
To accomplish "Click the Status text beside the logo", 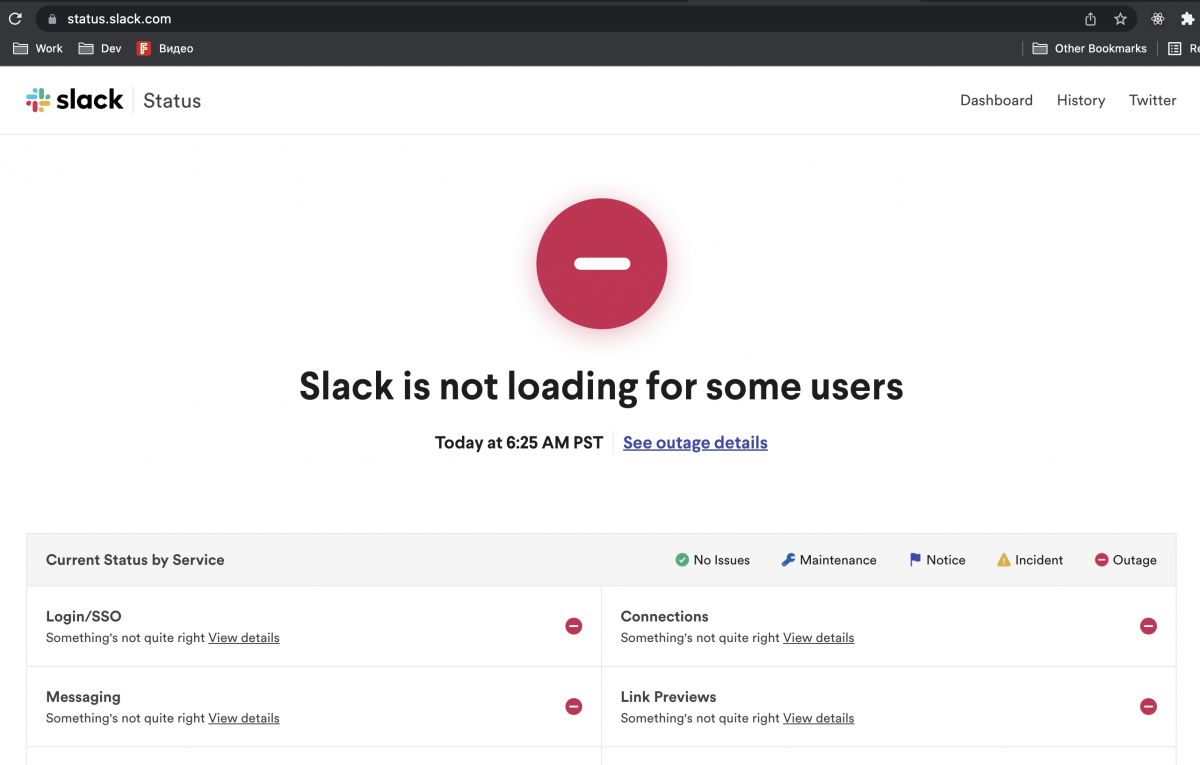I will coord(172,100).
